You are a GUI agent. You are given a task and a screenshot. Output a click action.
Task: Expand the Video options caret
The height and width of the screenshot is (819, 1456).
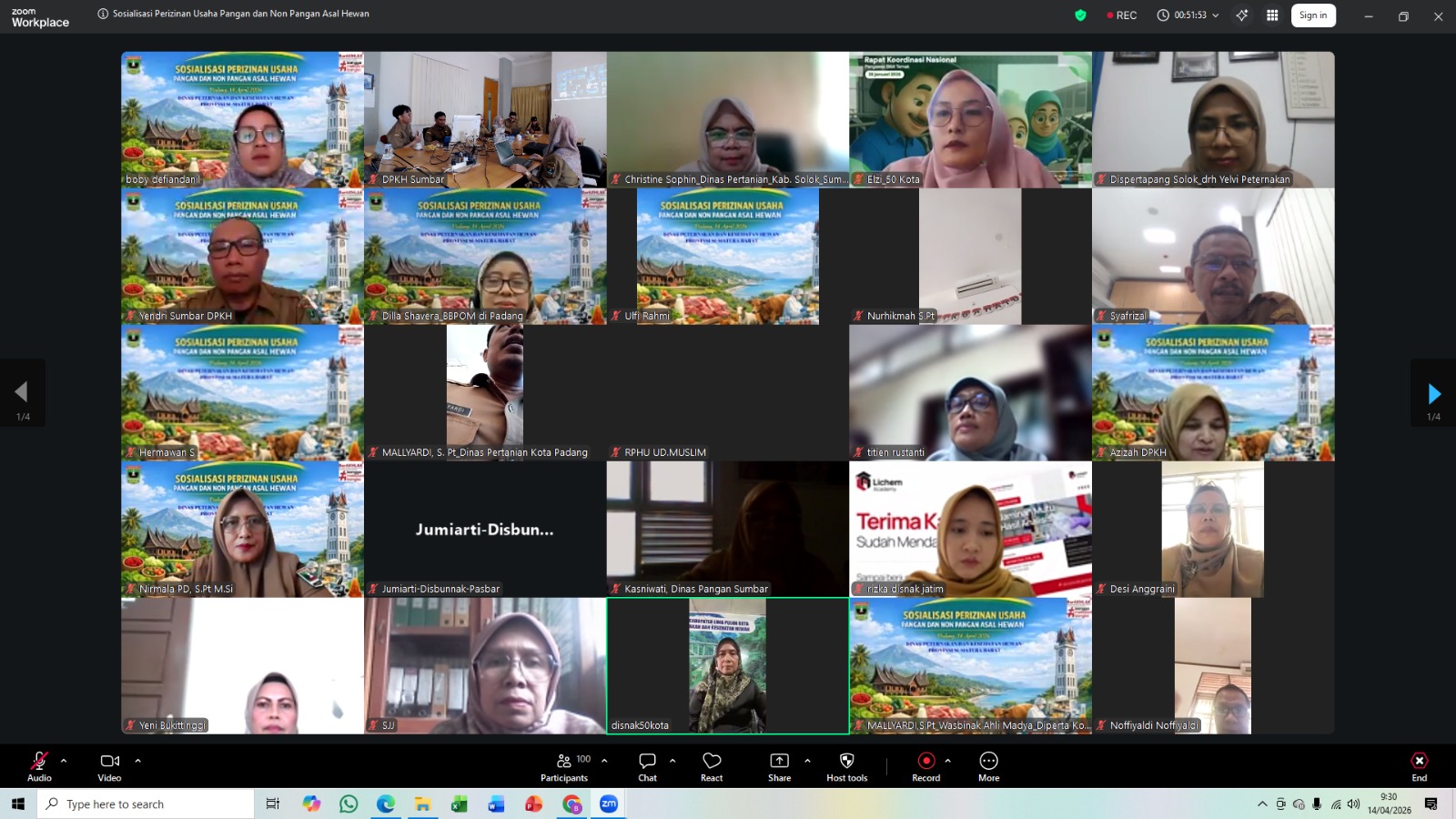click(137, 760)
